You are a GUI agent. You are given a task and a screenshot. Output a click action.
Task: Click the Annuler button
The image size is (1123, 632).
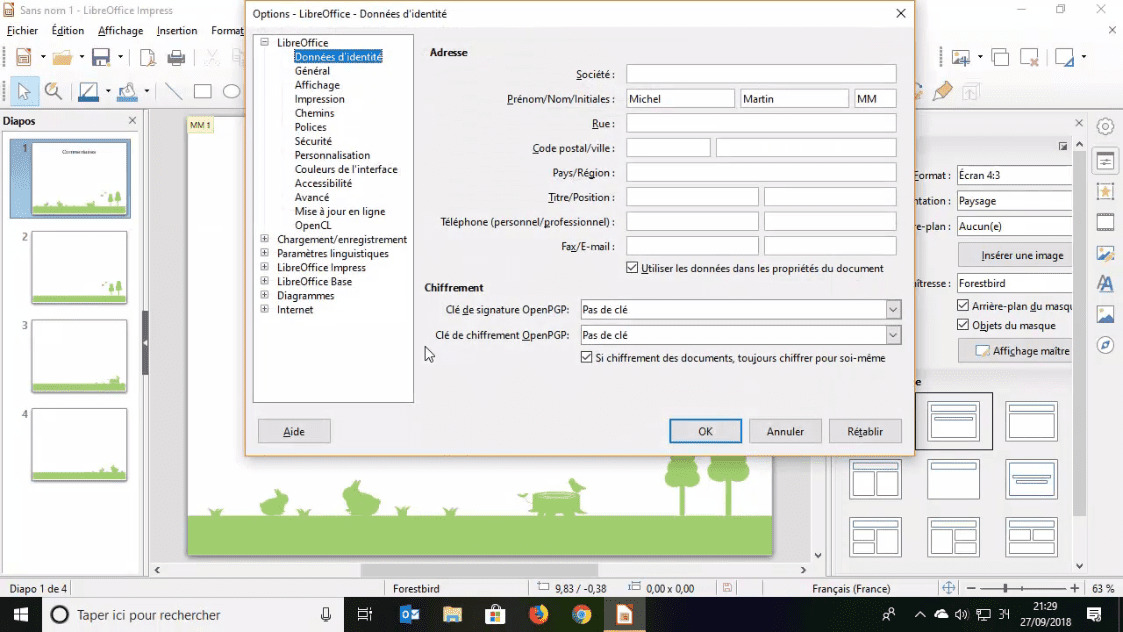click(785, 431)
